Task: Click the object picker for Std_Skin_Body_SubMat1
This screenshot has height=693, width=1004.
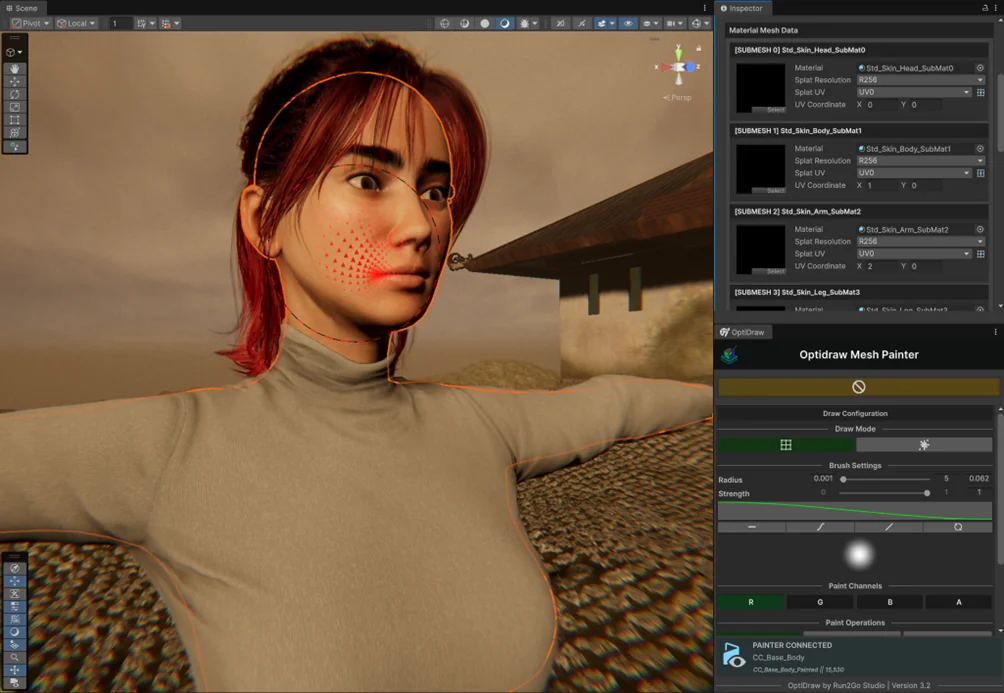Action: tap(980, 149)
